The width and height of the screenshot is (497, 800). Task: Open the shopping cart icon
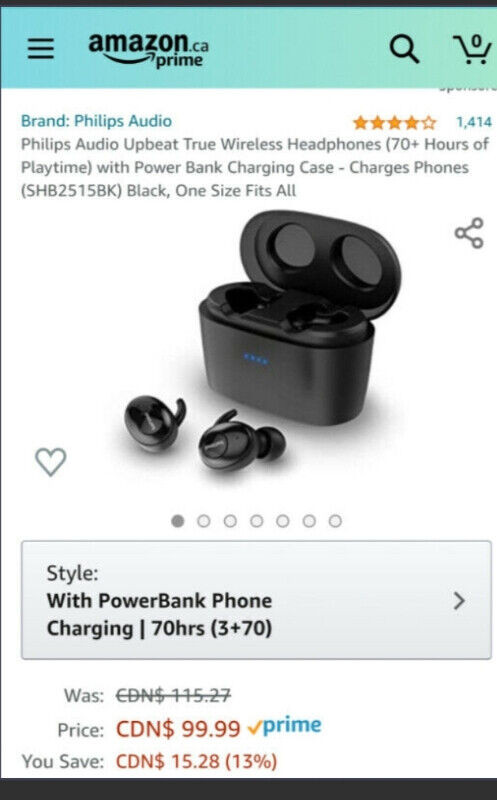[473, 49]
